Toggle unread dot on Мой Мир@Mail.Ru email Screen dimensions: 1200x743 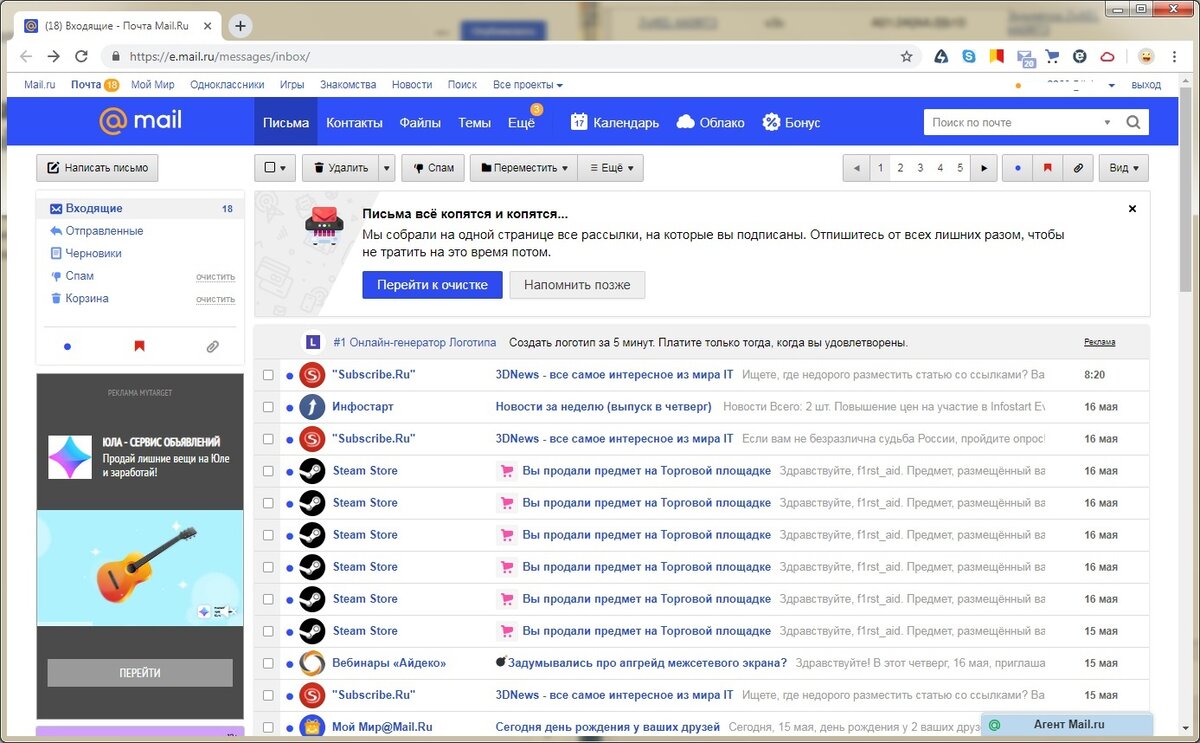pyautogui.click(x=289, y=727)
